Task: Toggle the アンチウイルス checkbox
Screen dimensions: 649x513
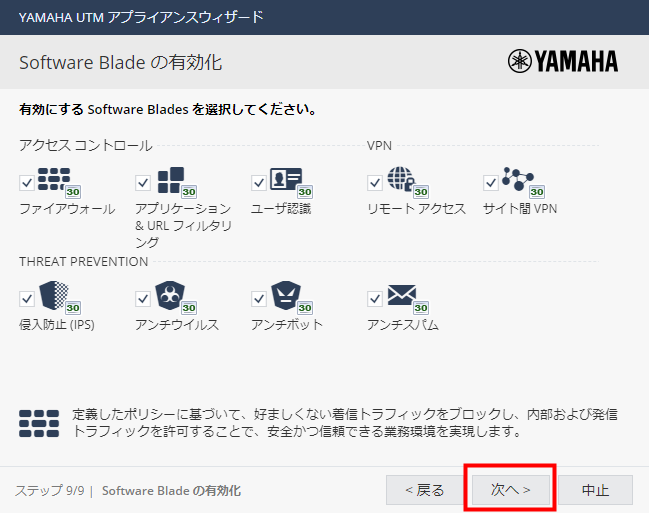Action: coord(142,299)
